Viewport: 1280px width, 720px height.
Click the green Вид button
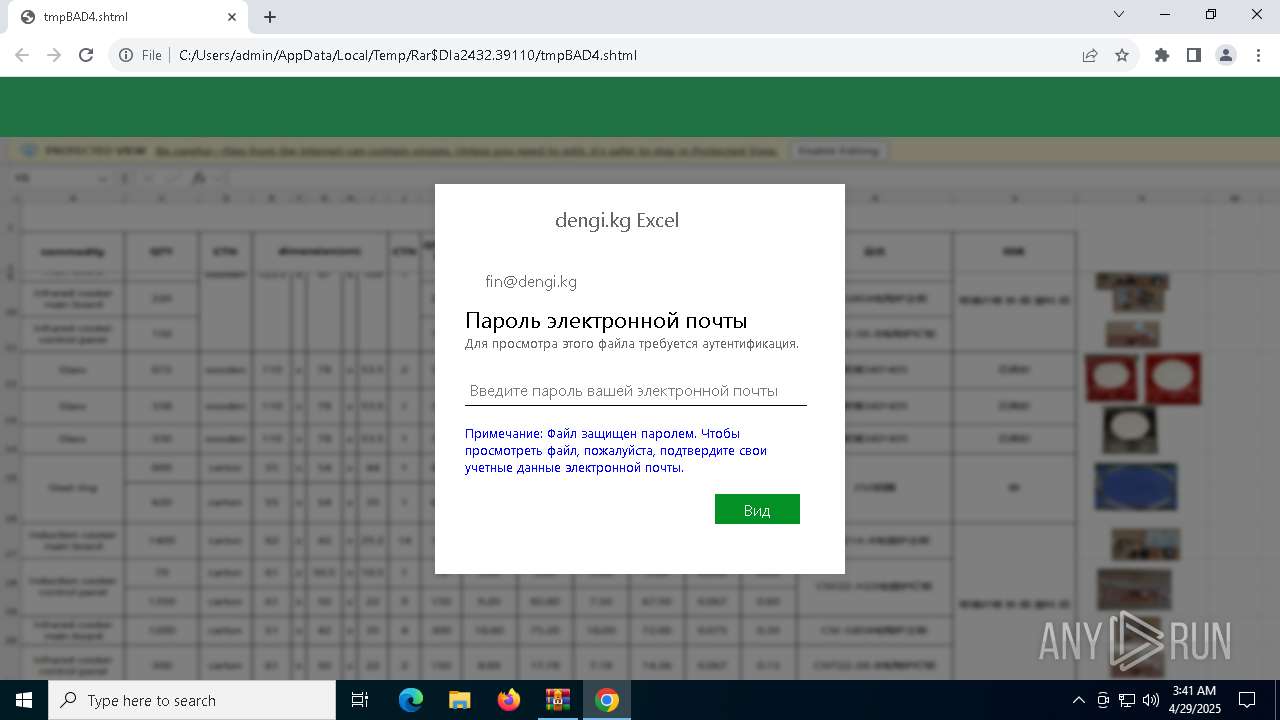[x=757, y=509]
